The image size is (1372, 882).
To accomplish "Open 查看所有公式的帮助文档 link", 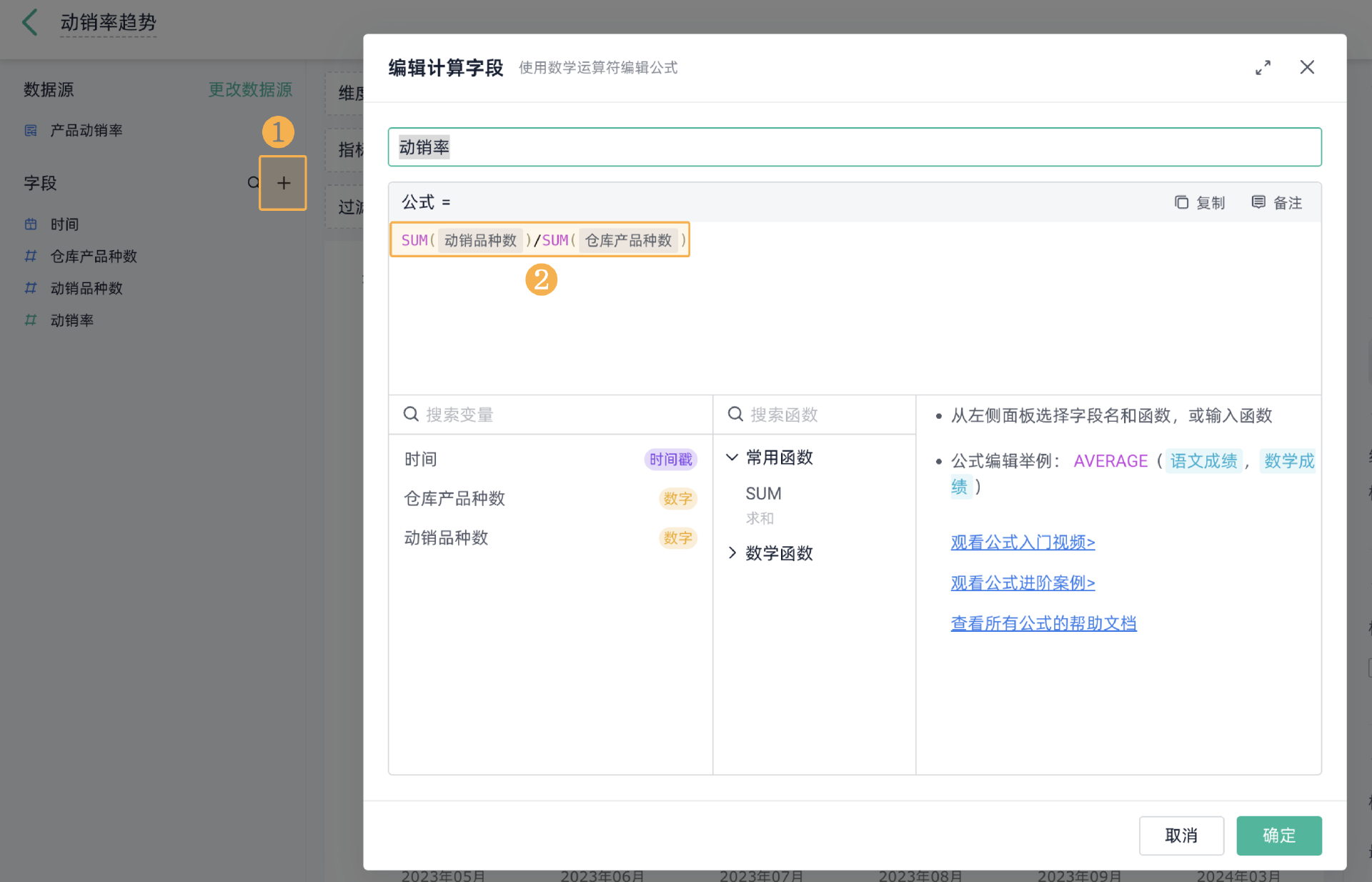I will pos(1043,623).
